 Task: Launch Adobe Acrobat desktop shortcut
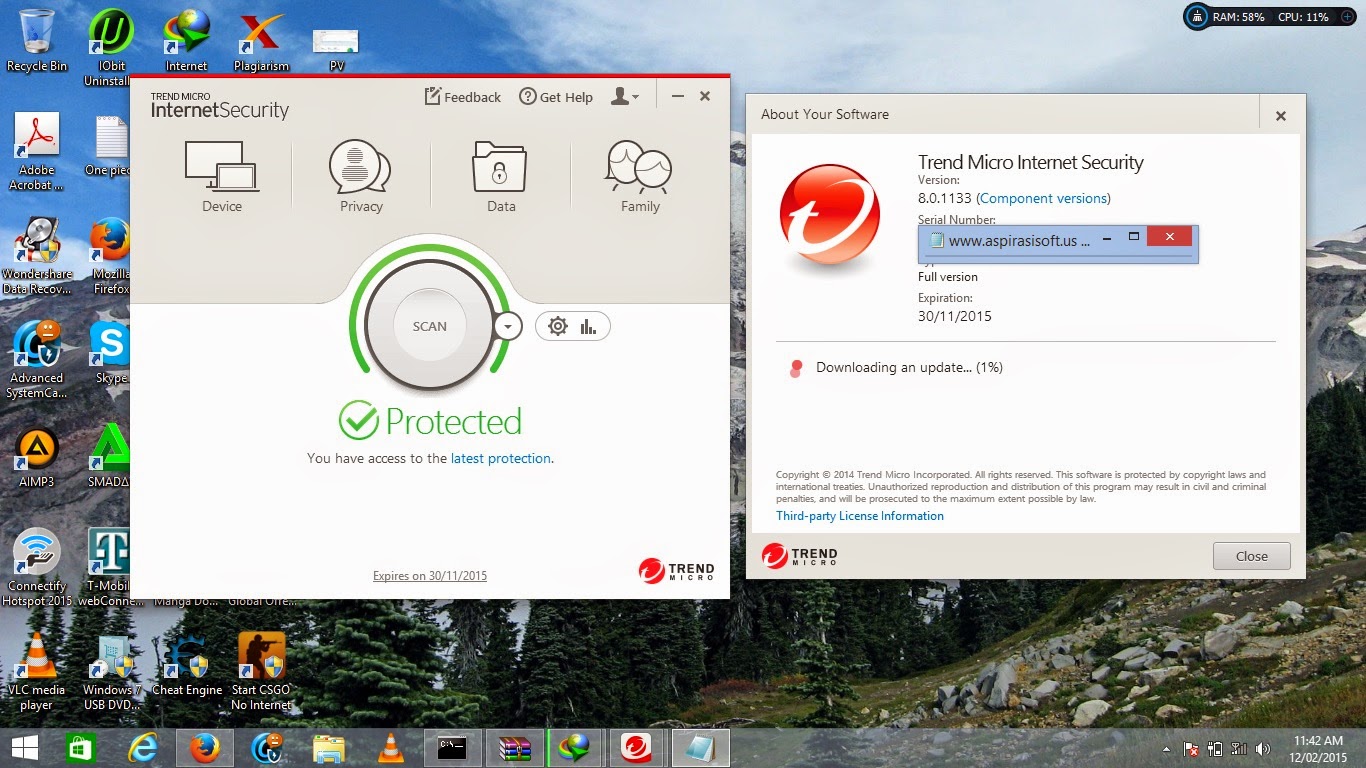click(37, 151)
